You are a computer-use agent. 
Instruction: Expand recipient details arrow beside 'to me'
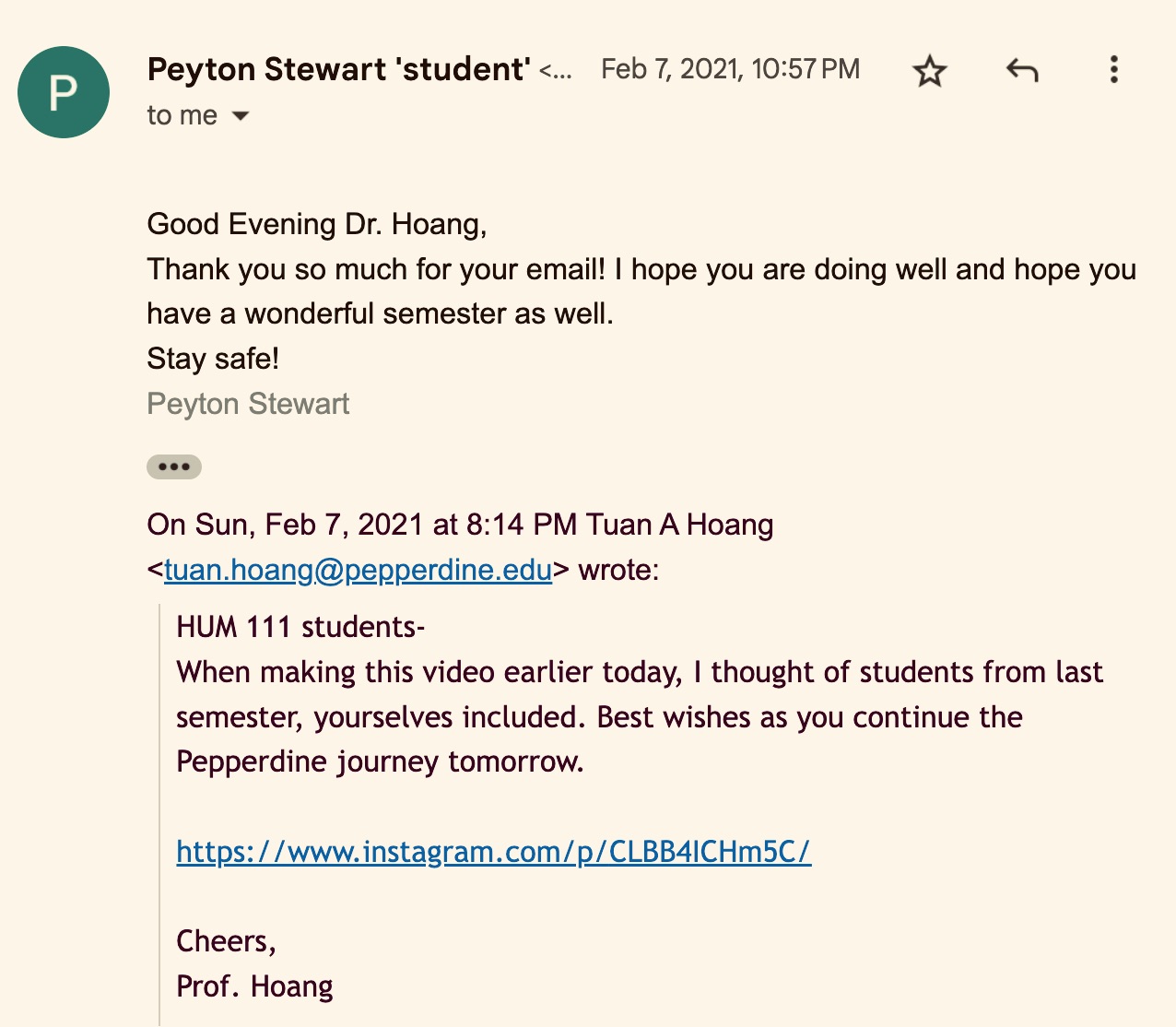(241, 116)
